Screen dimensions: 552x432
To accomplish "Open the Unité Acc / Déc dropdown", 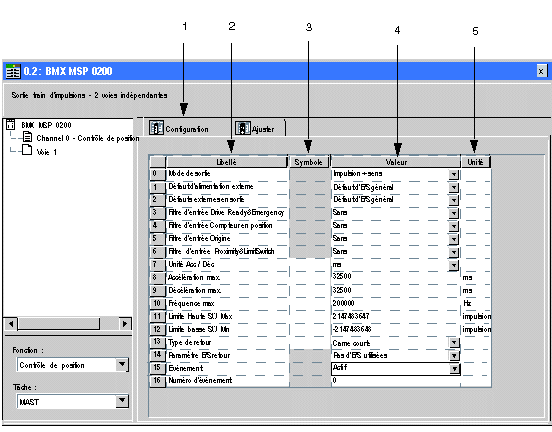I will click(x=454, y=265).
